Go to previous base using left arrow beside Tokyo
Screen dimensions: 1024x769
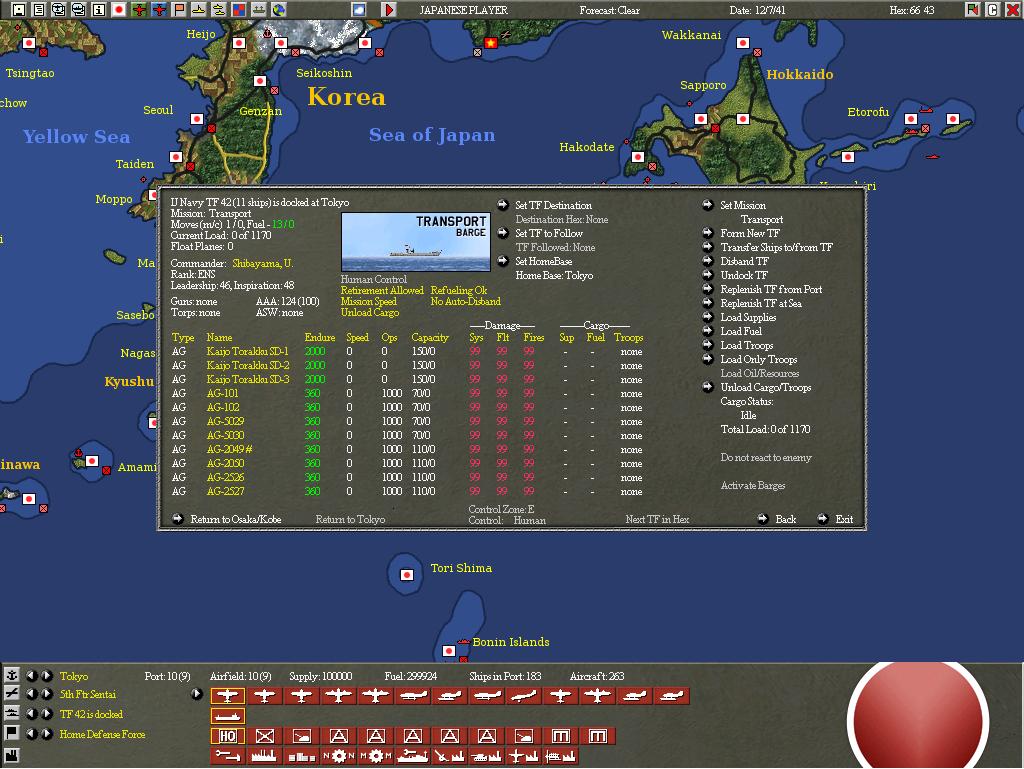(x=31, y=676)
